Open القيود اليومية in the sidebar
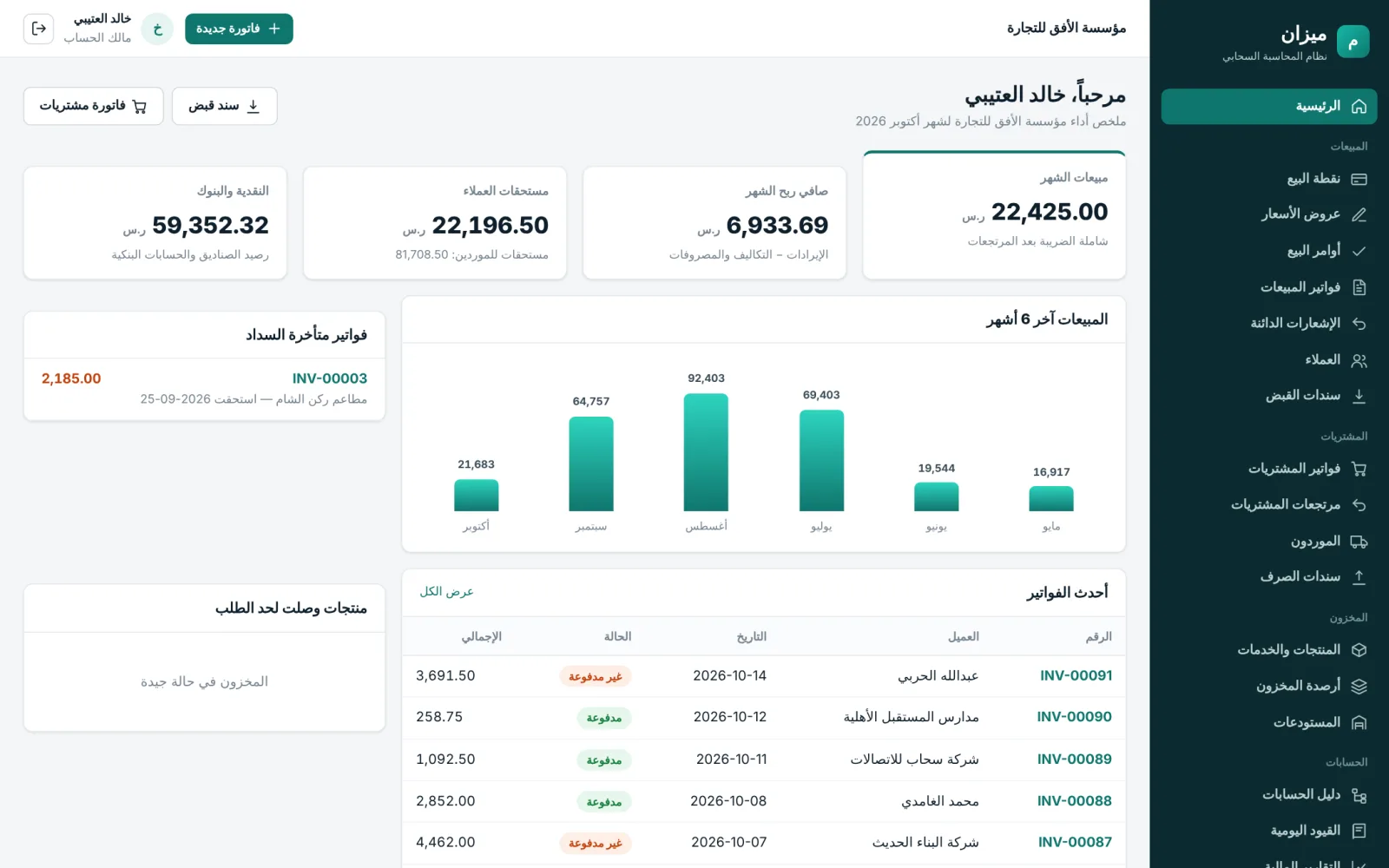The height and width of the screenshot is (868, 1389). pos(1268,832)
